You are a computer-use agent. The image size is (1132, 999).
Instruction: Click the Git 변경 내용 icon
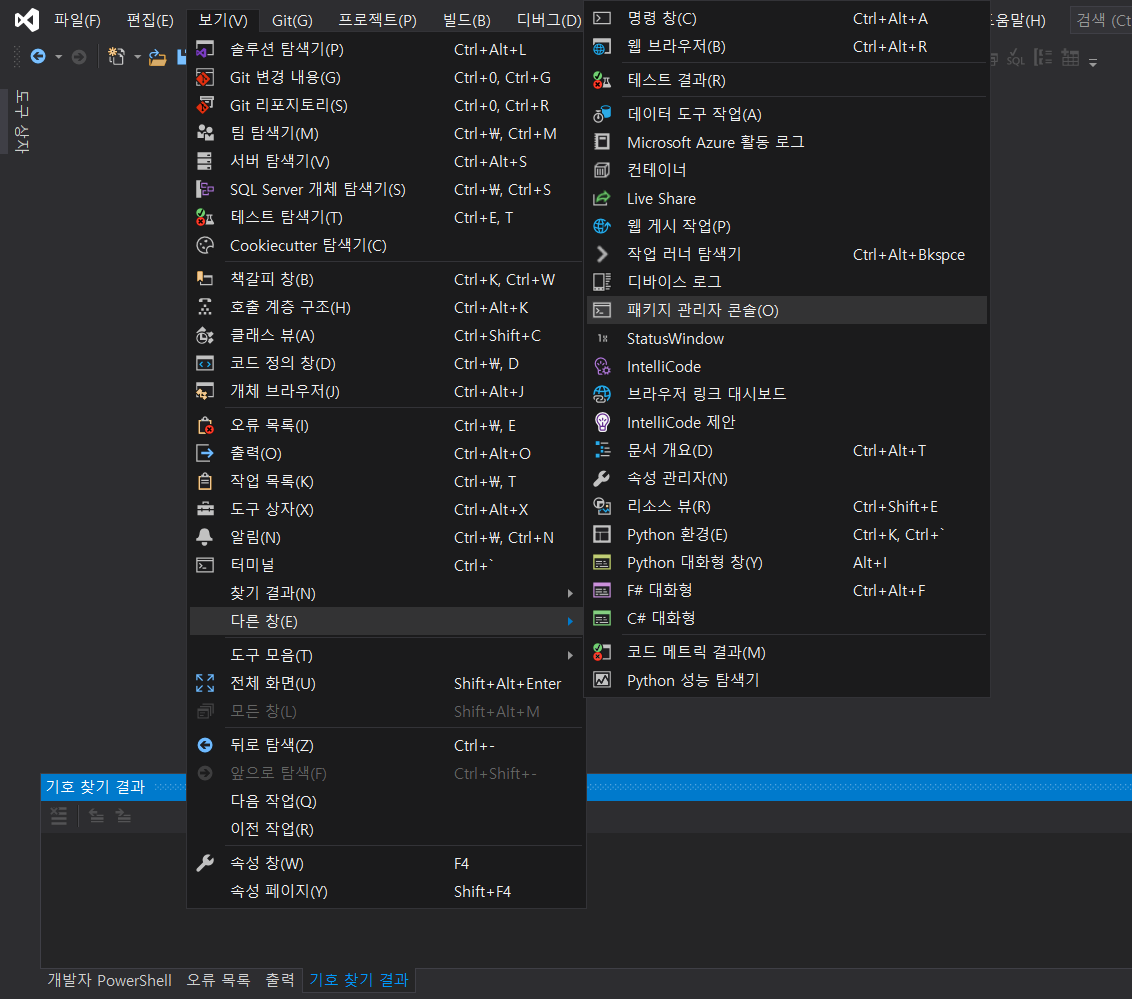tap(205, 78)
